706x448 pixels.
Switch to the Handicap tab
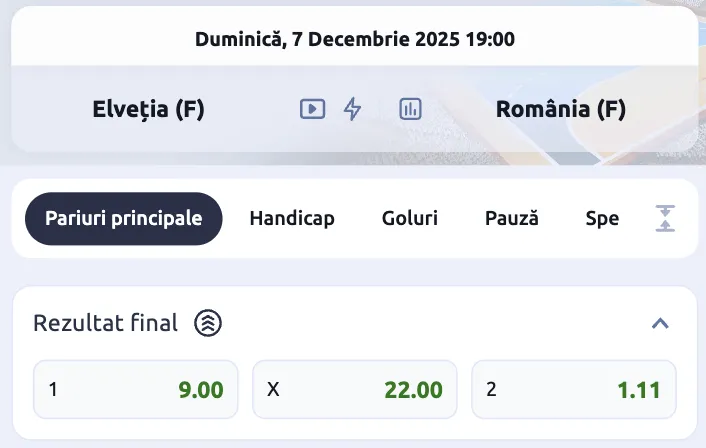292,218
